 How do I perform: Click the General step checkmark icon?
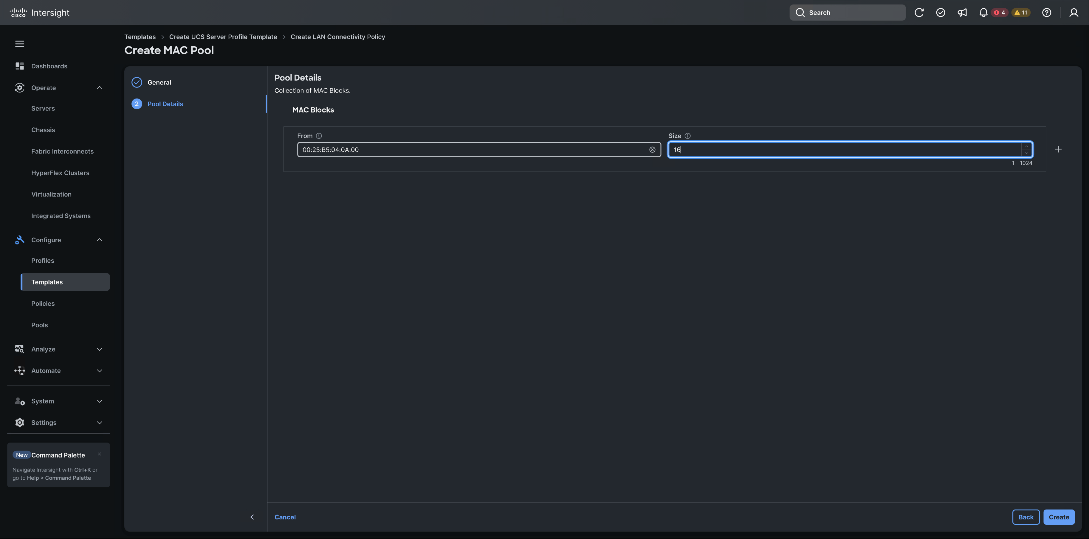coord(137,82)
